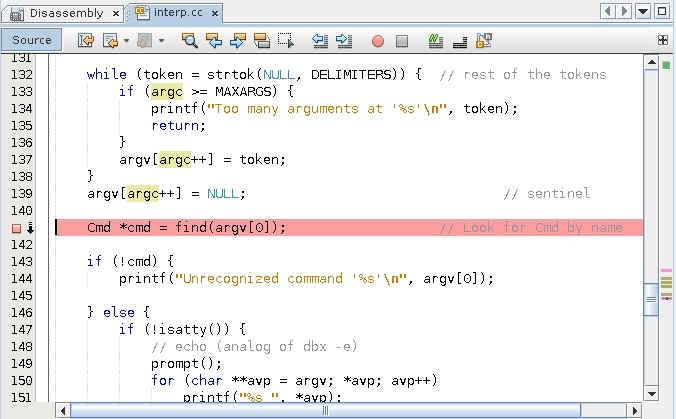This screenshot has height=419, width=676.
Task: Click highlighted 'argc' on line 139
Action: tap(143, 194)
